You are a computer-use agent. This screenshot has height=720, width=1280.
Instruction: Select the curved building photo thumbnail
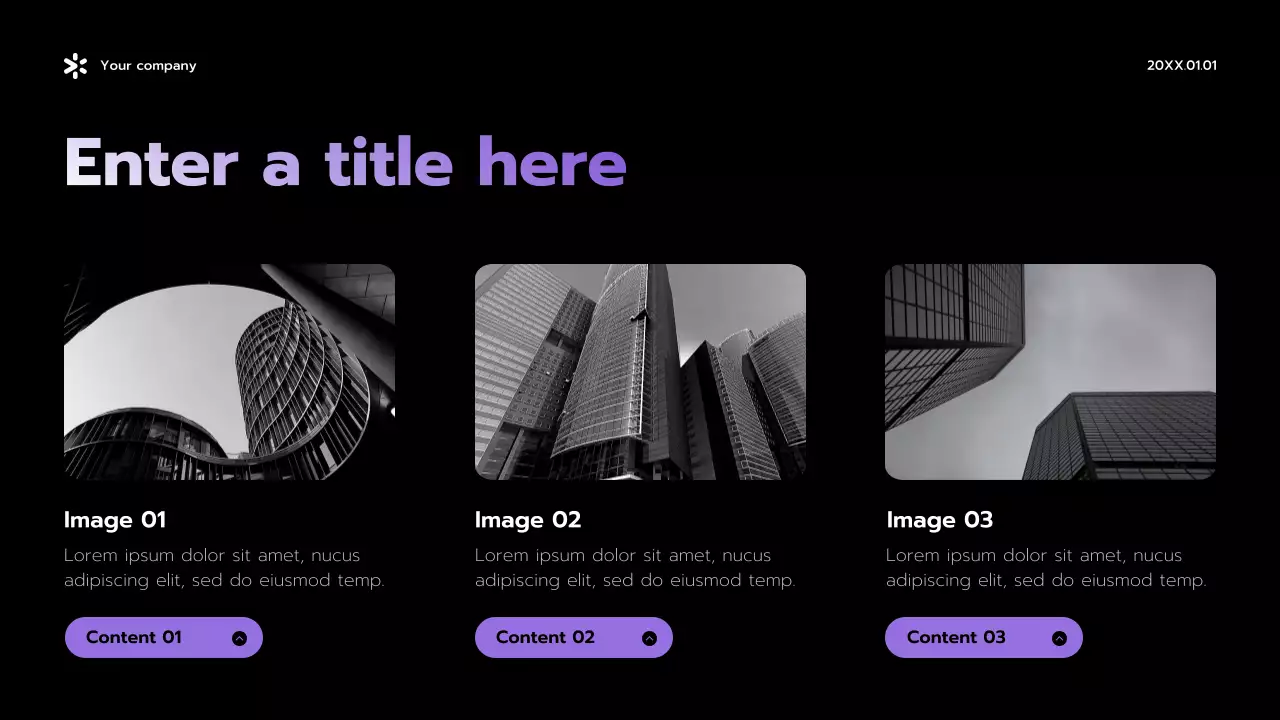(229, 372)
